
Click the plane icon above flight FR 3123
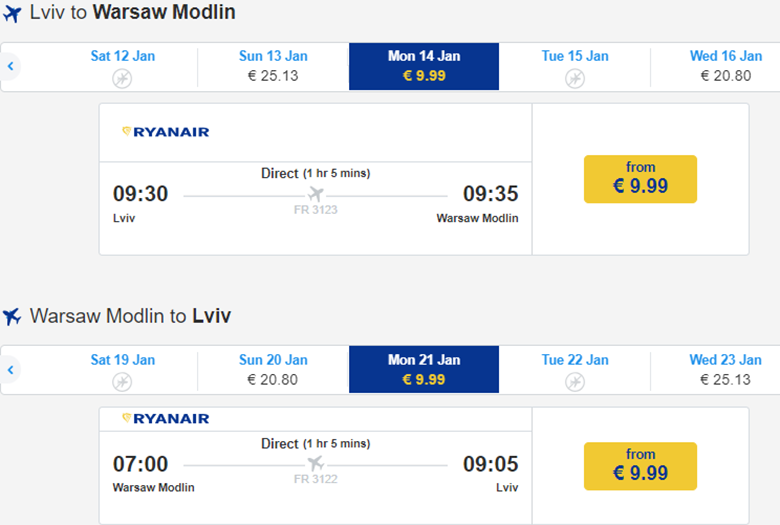316,194
